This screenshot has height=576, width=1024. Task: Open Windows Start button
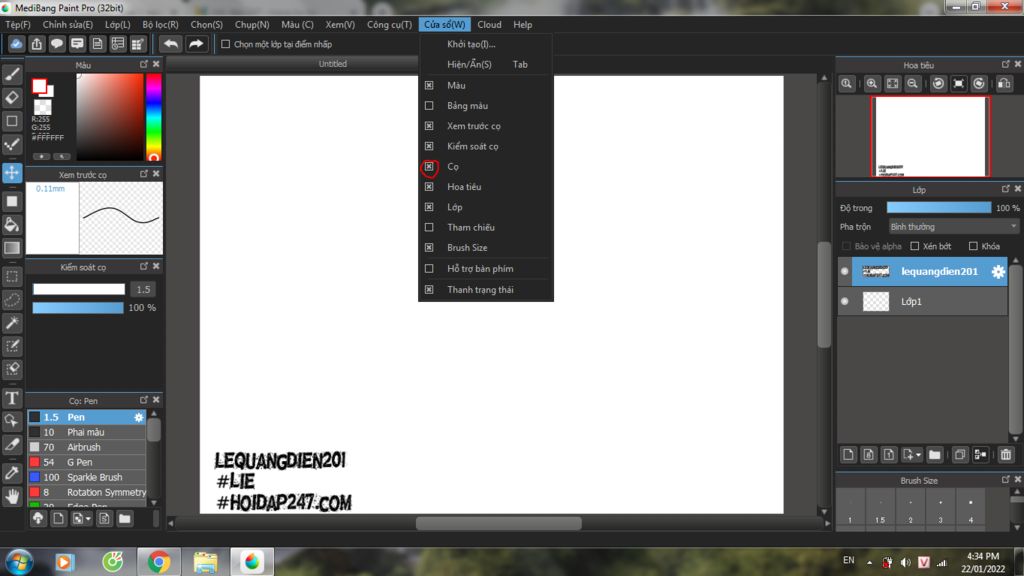pyautogui.click(x=19, y=562)
